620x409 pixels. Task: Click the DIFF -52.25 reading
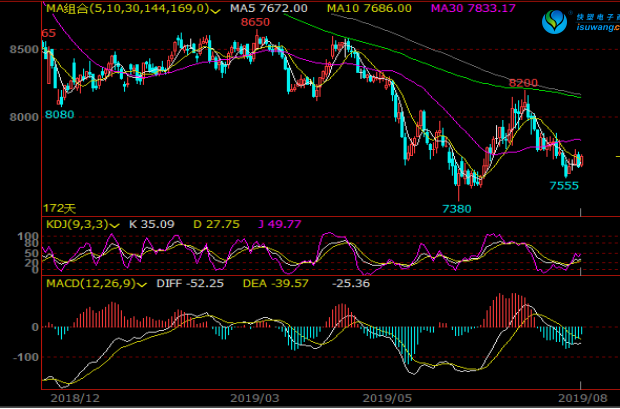(x=190, y=283)
